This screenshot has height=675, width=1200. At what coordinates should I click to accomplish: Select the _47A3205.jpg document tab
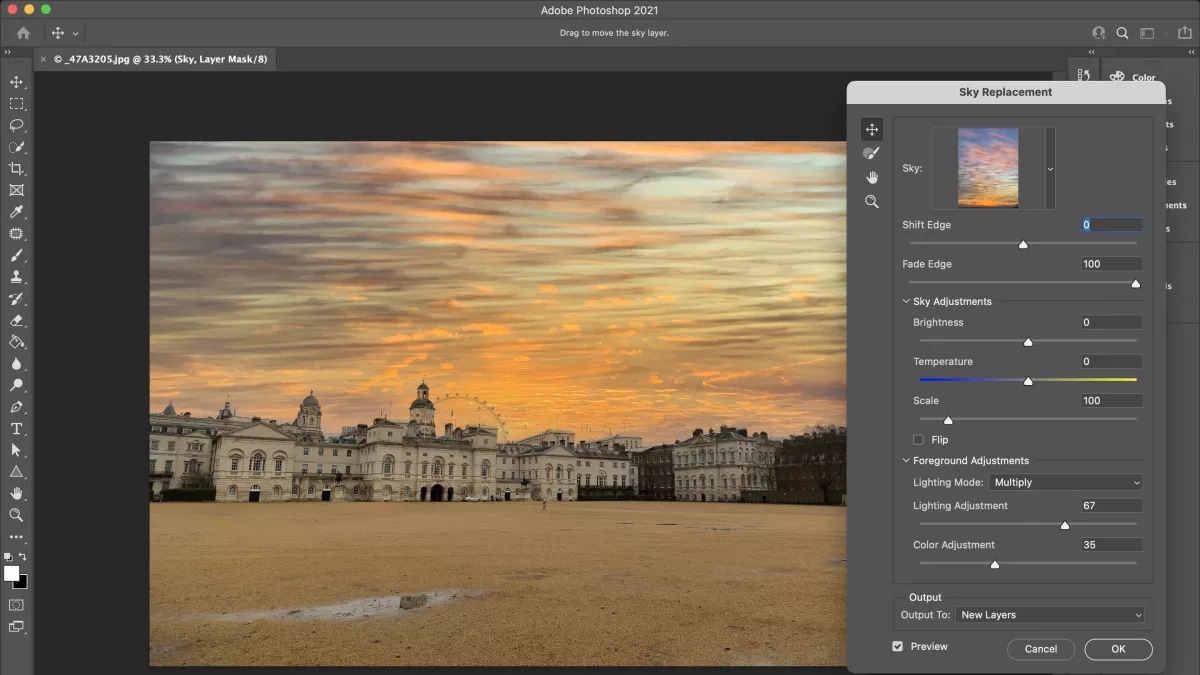click(x=160, y=59)
